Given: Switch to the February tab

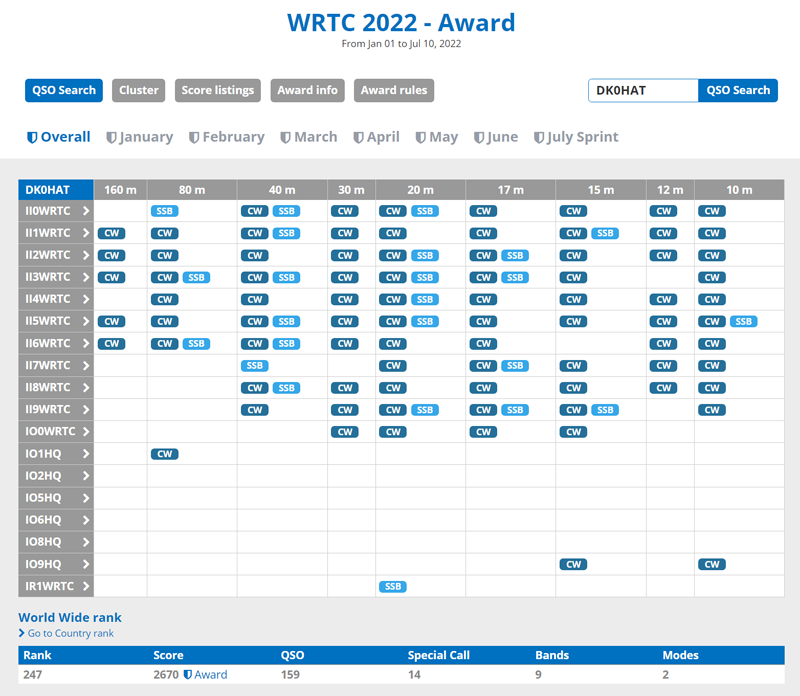Looking at the screenshot, I should pyautogui.click(x=227, y=137).
